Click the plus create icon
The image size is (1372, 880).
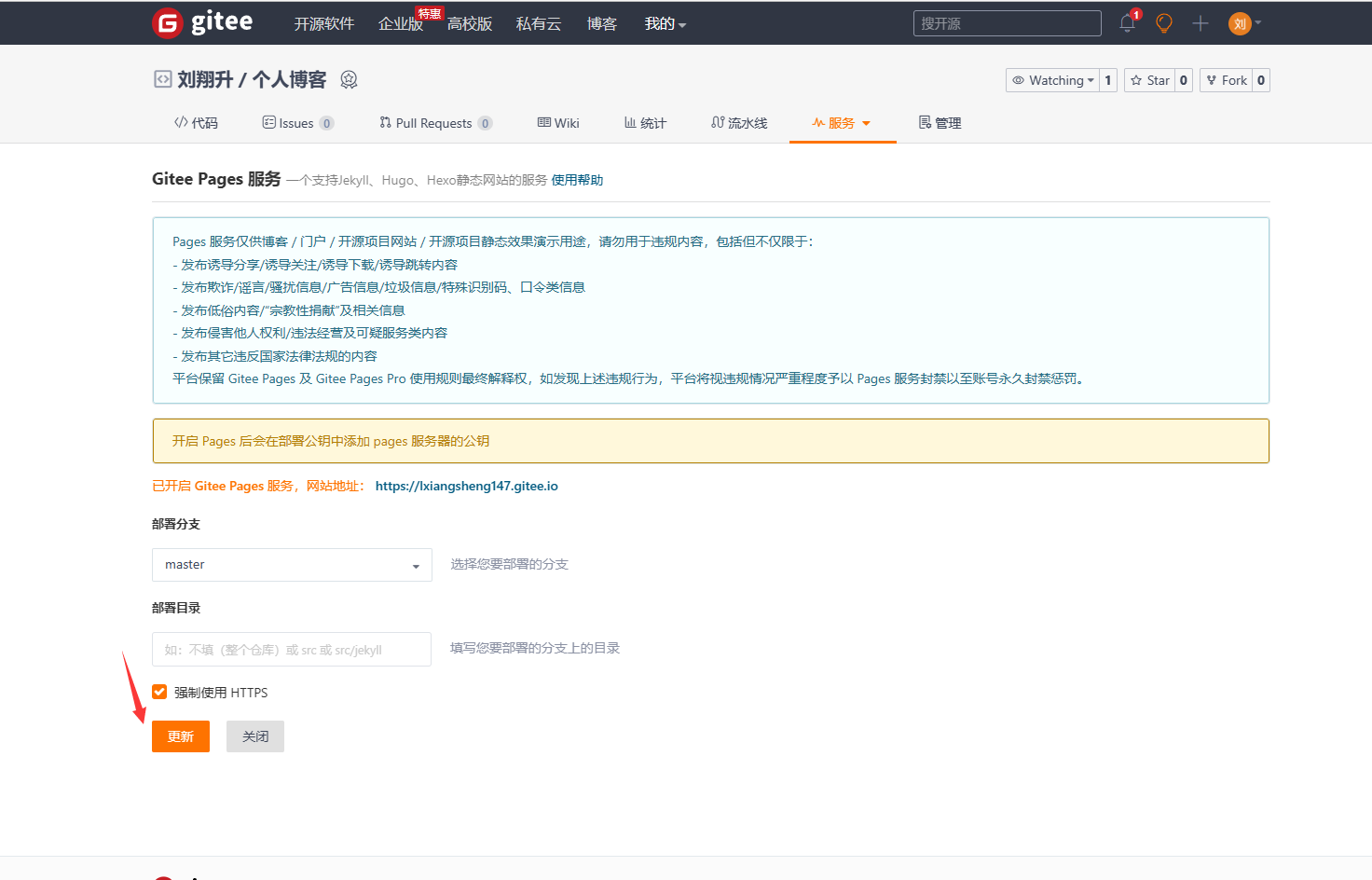coord(1200,23)
